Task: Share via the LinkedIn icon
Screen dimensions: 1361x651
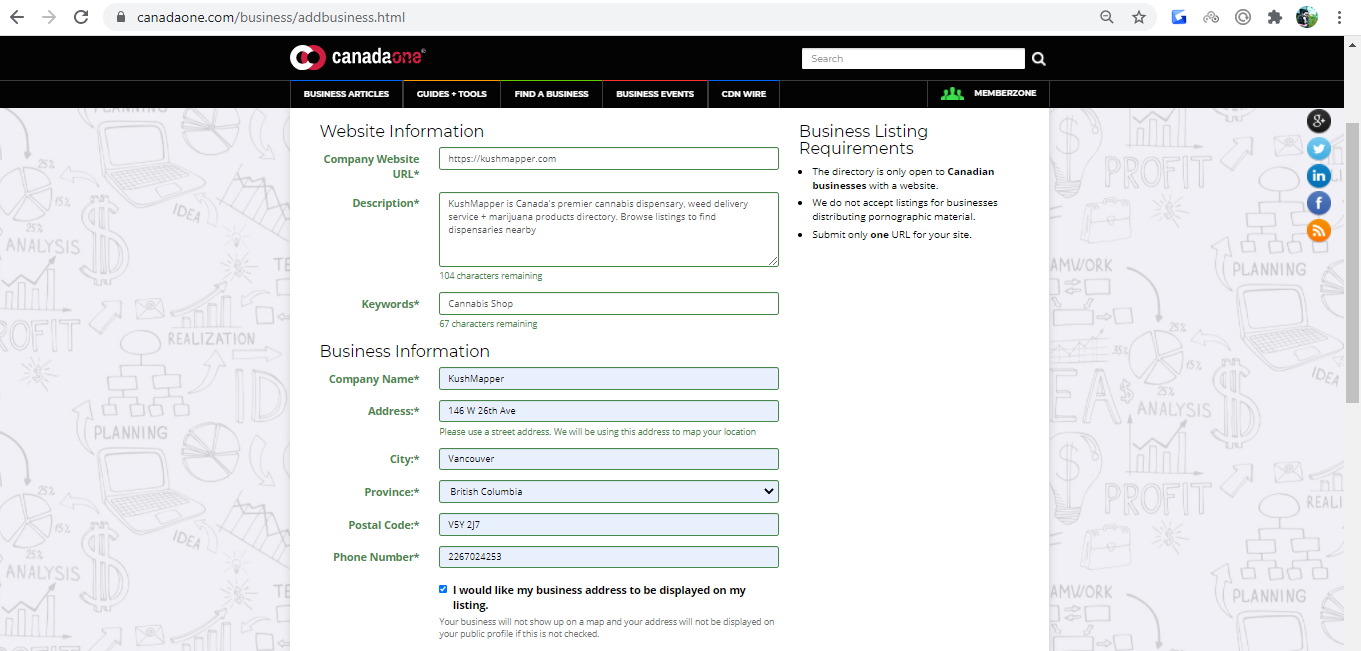Action: pyautogui.click(x=1319, y=176)
